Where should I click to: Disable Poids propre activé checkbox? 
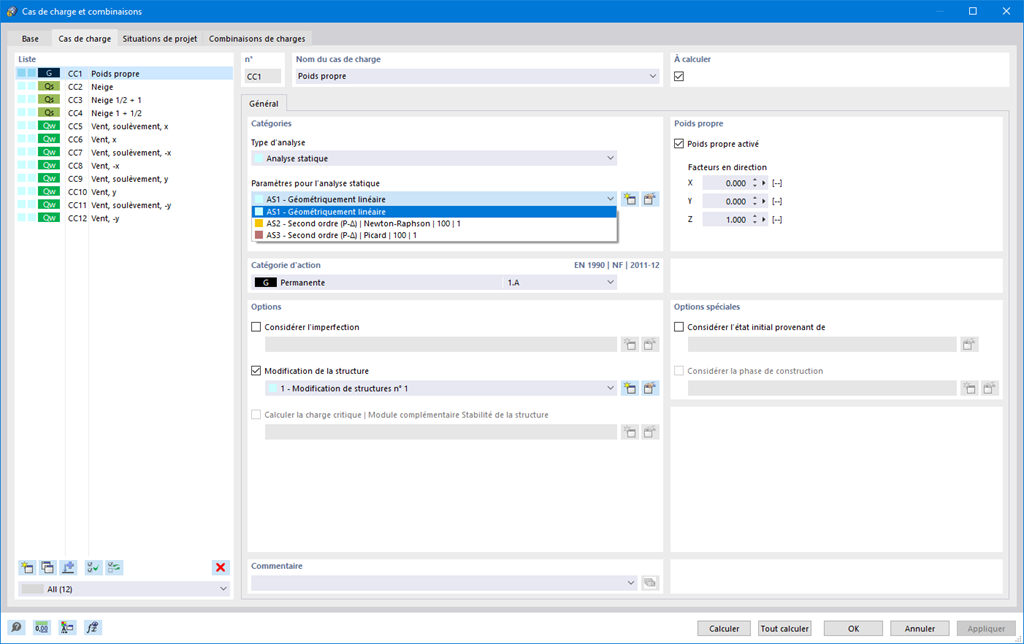[x=679, y=144]
